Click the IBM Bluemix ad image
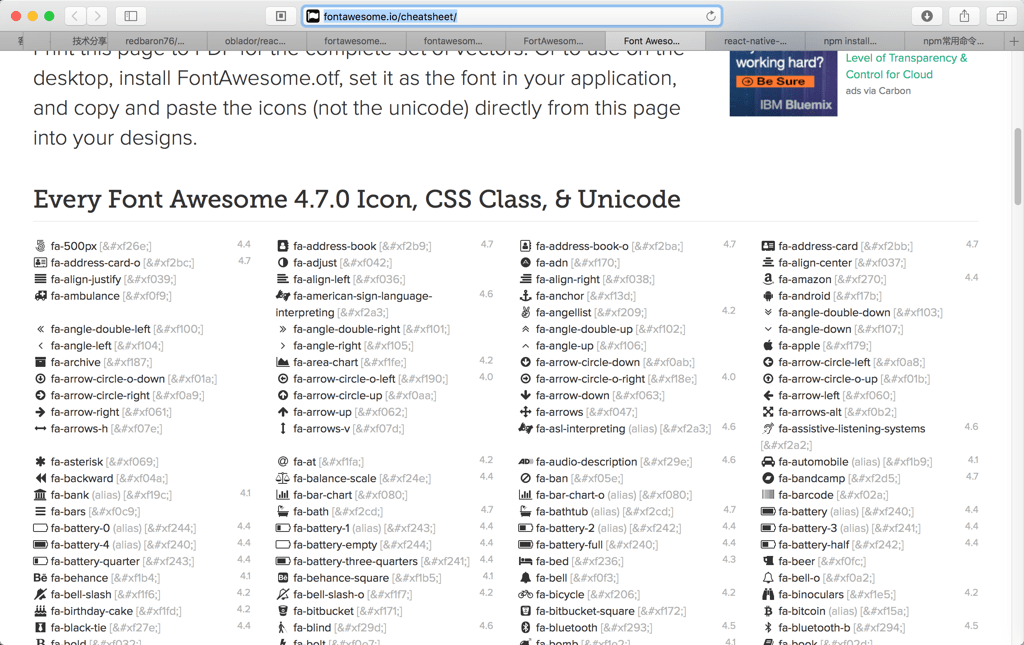Image resolution: width=1024 pixels, height=645 pixels. pyautogui.click(x=783, y=84)
